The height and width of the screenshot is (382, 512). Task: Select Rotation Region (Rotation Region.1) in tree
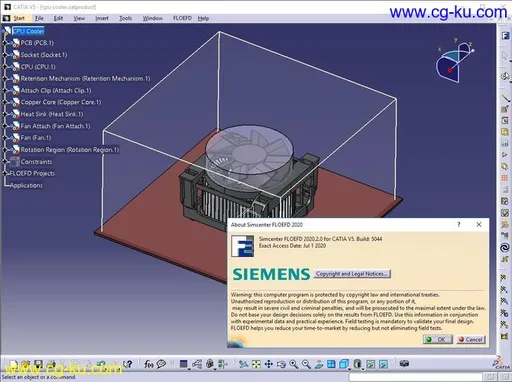70,150
